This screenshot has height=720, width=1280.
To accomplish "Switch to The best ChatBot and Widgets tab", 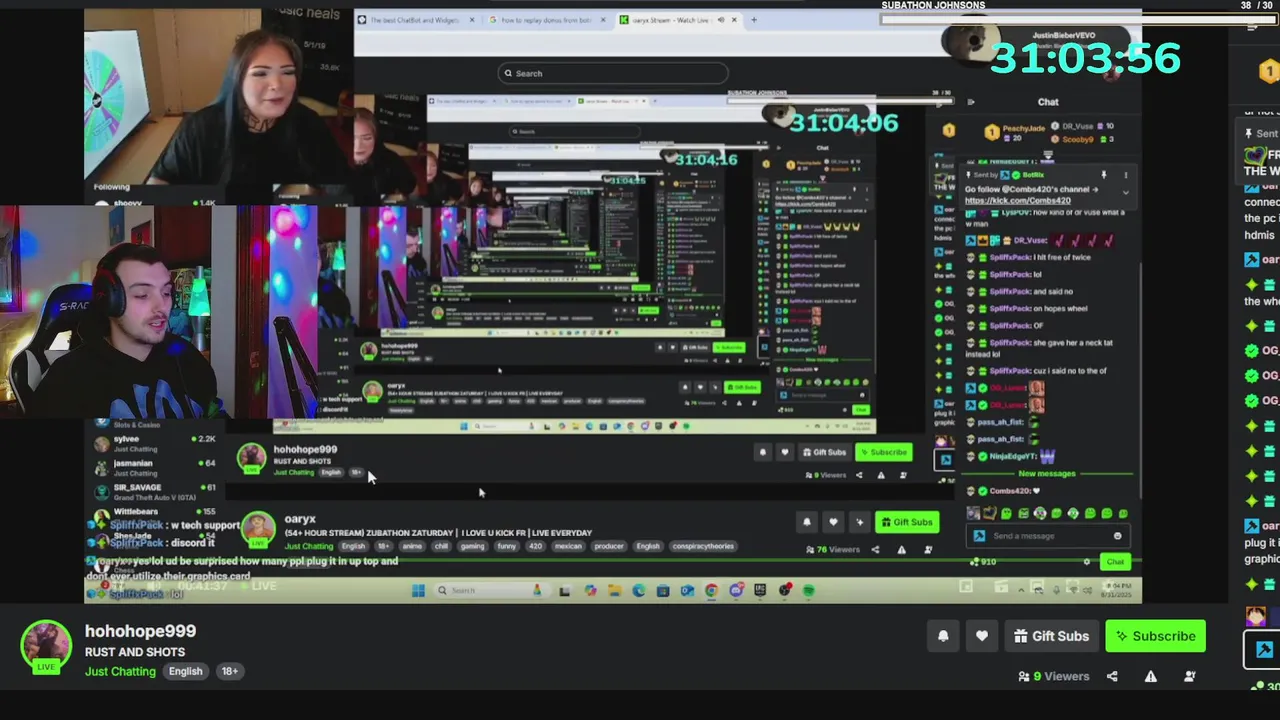I will point(417,20).
